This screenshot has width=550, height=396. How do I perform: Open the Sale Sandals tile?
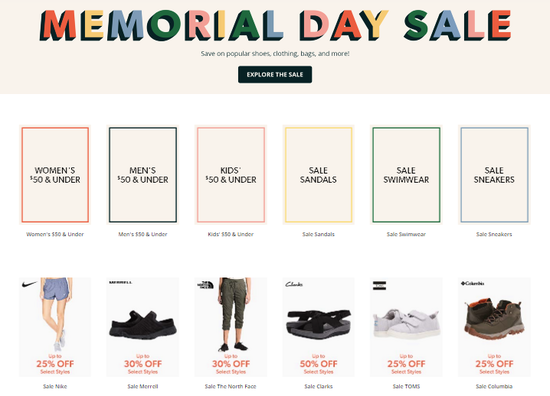[318, 175]
